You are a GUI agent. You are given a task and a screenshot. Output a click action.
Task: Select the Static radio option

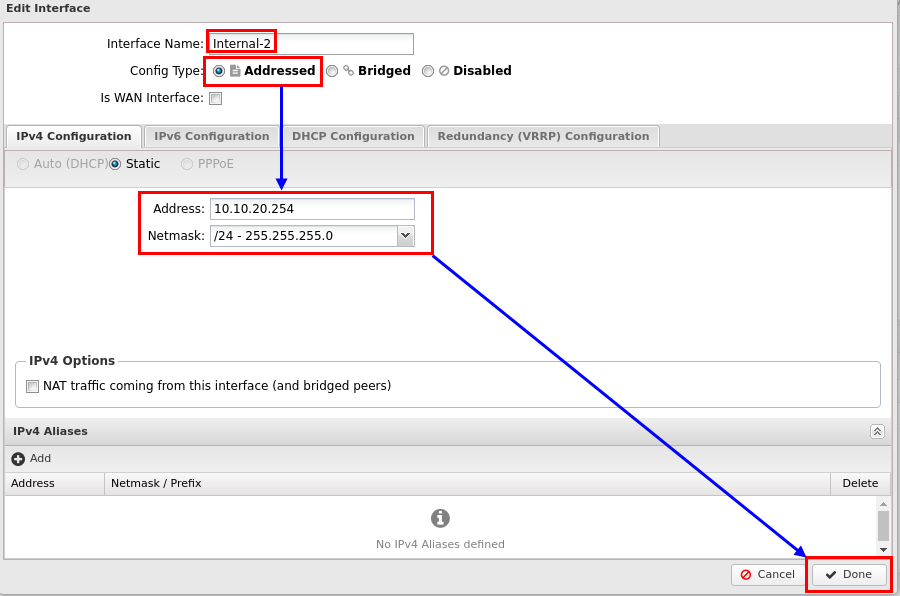coord(115,164)
